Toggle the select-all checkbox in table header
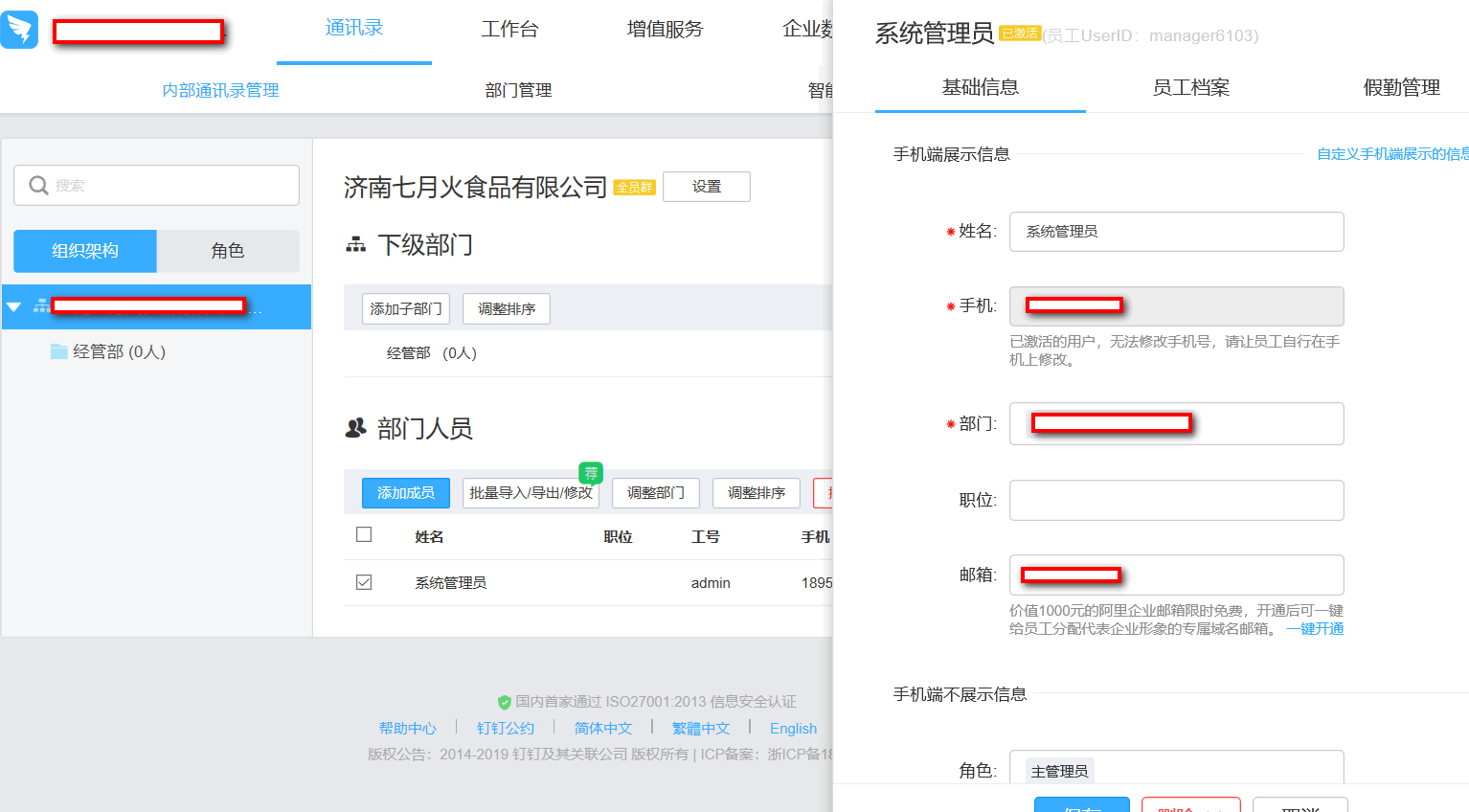Image resolution: width=1469 pixels, height=812 pixels. [x=364, y=534]
